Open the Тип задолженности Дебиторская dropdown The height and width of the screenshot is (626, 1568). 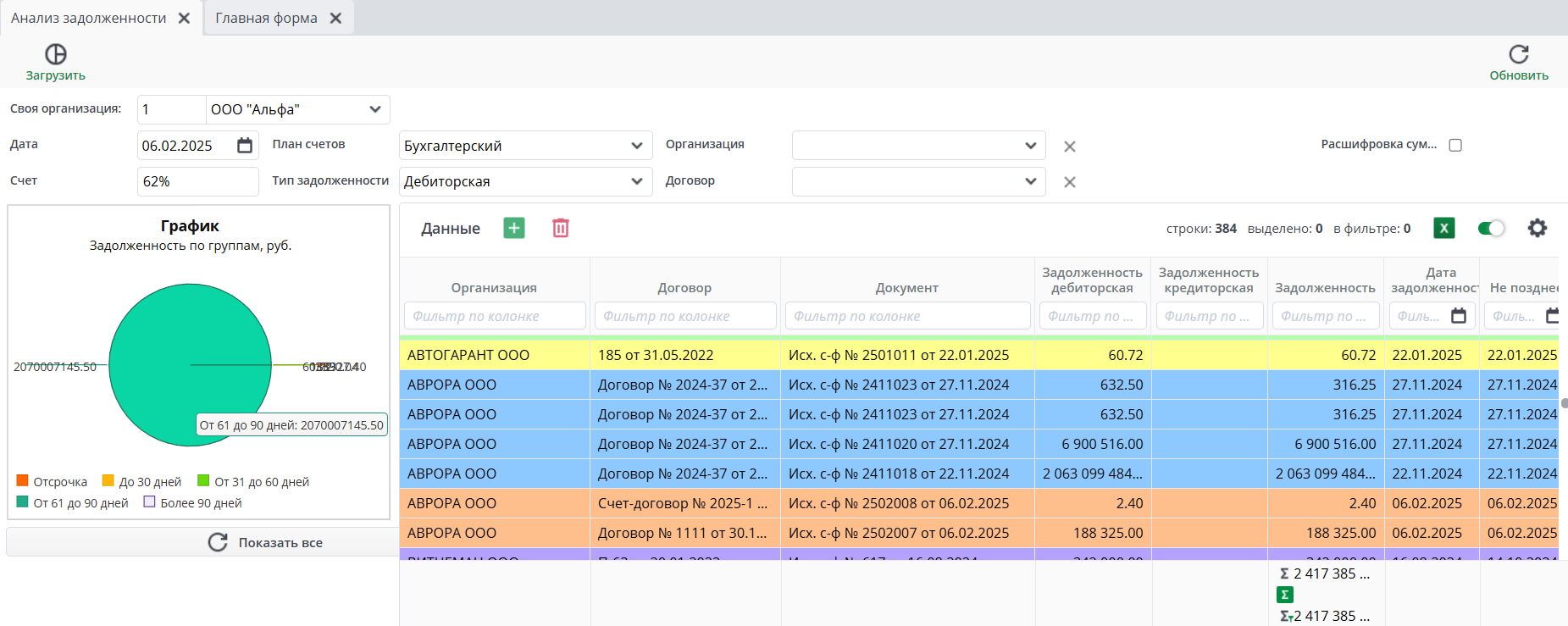636,181
